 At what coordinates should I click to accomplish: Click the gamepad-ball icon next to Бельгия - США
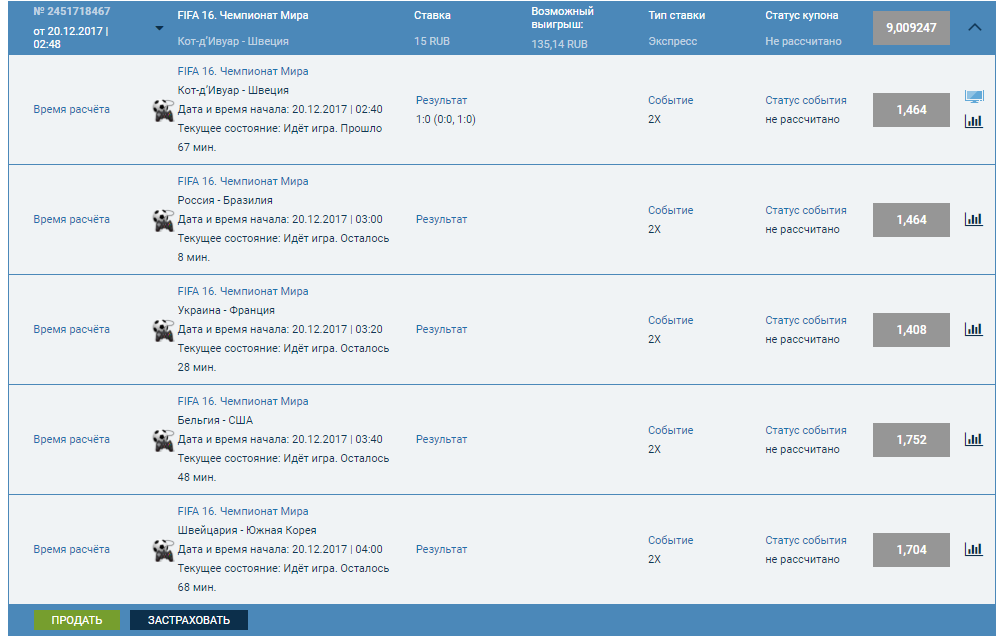163,440
